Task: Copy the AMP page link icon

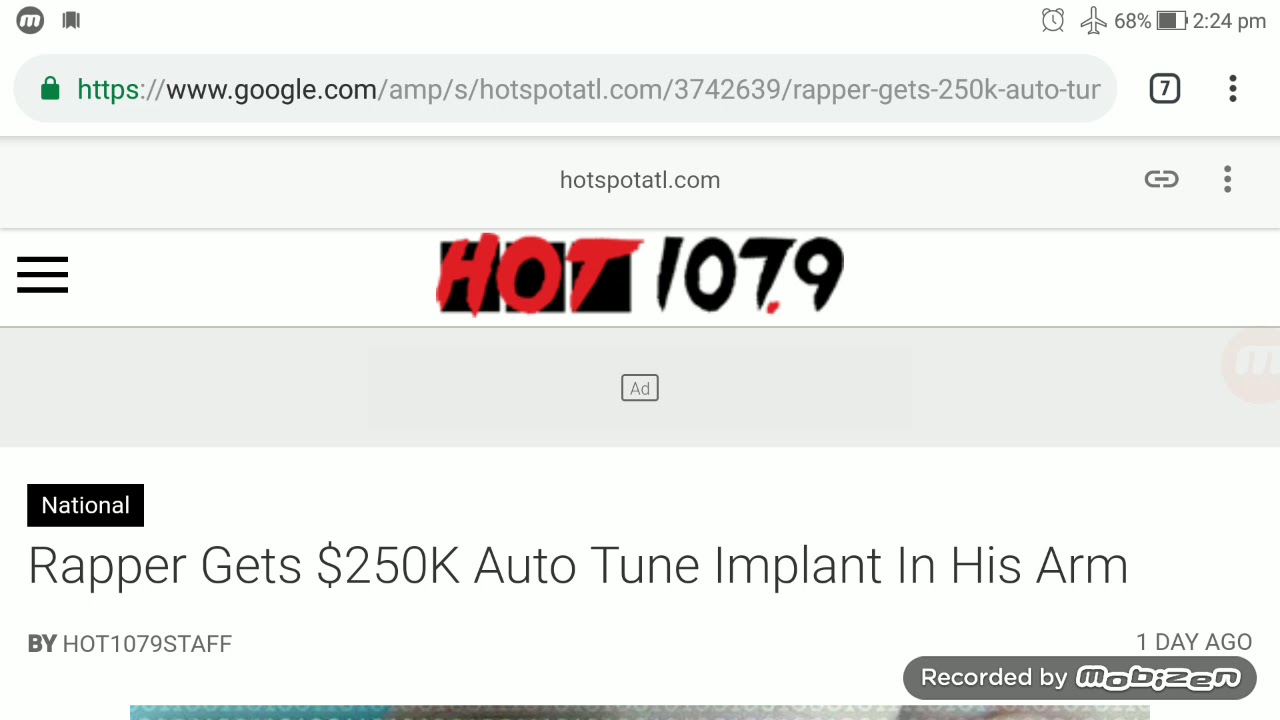Action: pyautogui.click(x=1161, y=179)
